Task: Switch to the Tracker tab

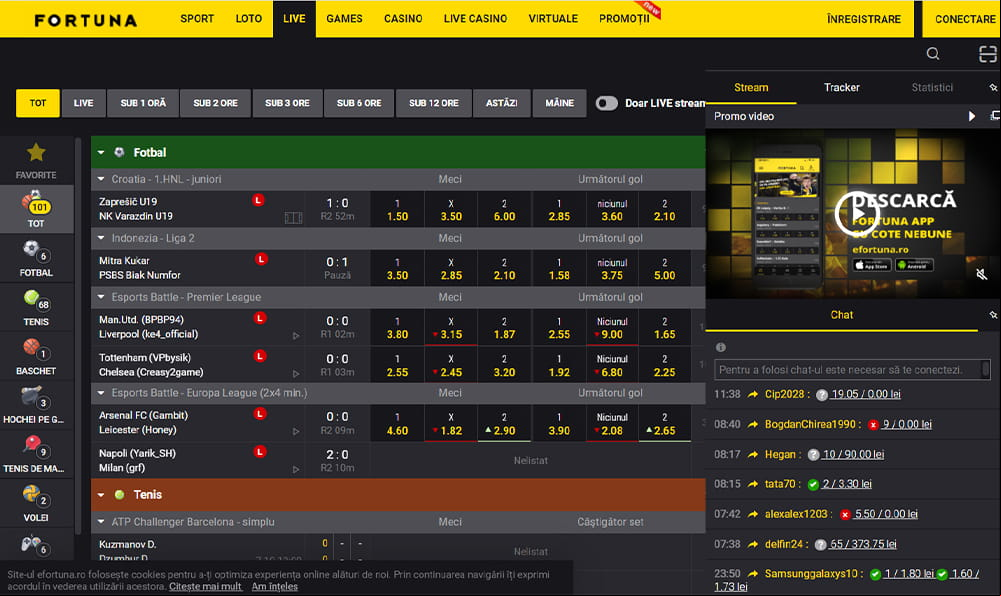Action: [x=841, y=87]
